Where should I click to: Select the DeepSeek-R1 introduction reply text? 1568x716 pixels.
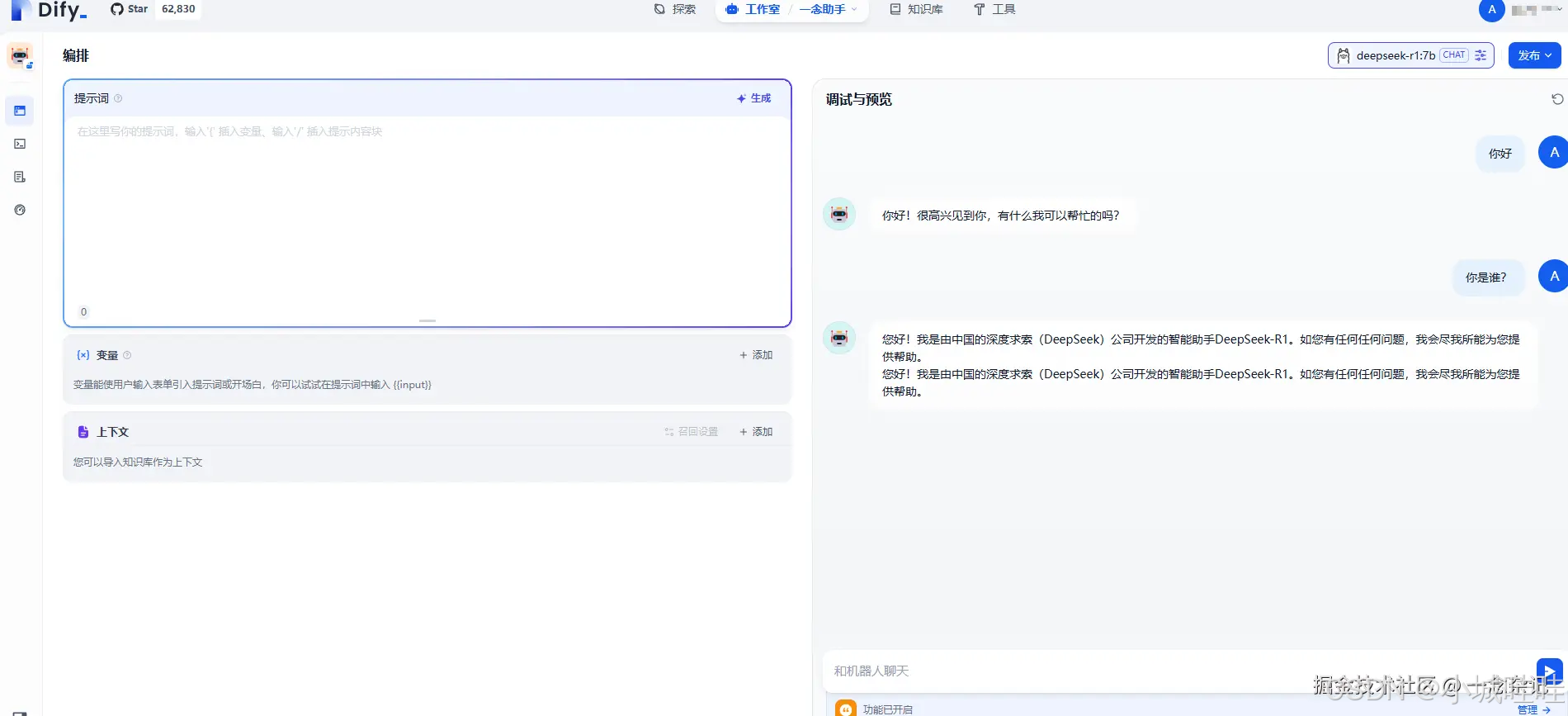[1202, 365]
